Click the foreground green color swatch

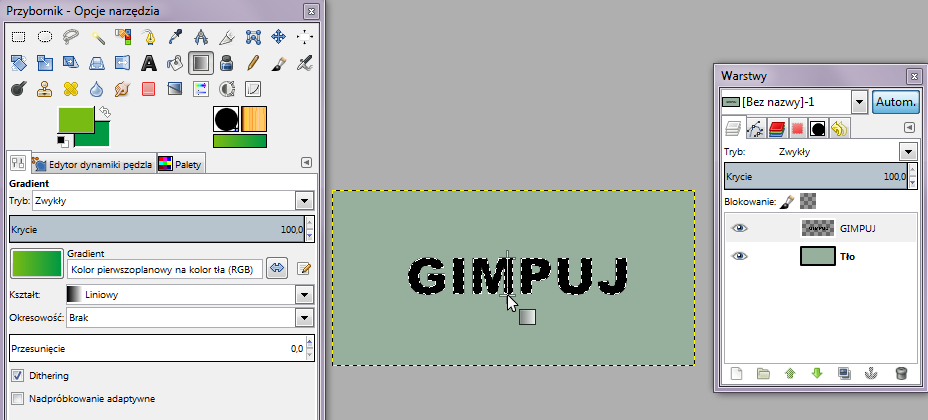pos(76,119)
